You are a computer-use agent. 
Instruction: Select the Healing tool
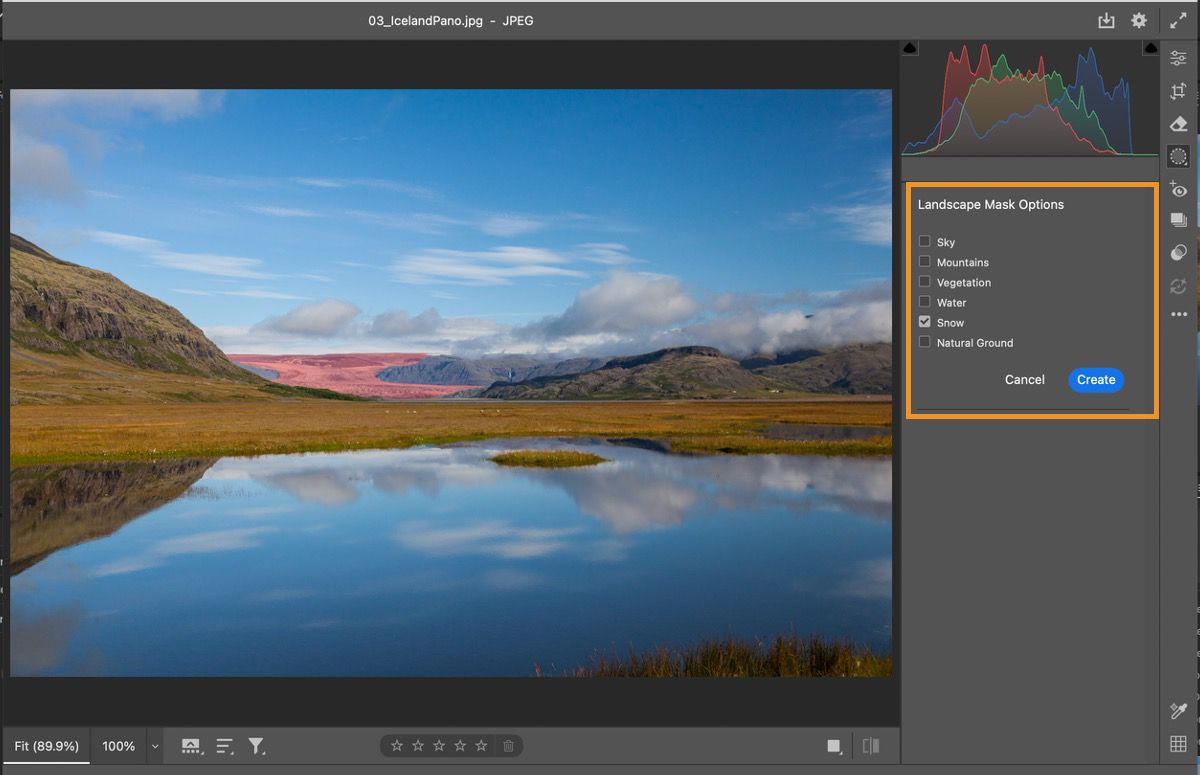(x=1177, y=123)
